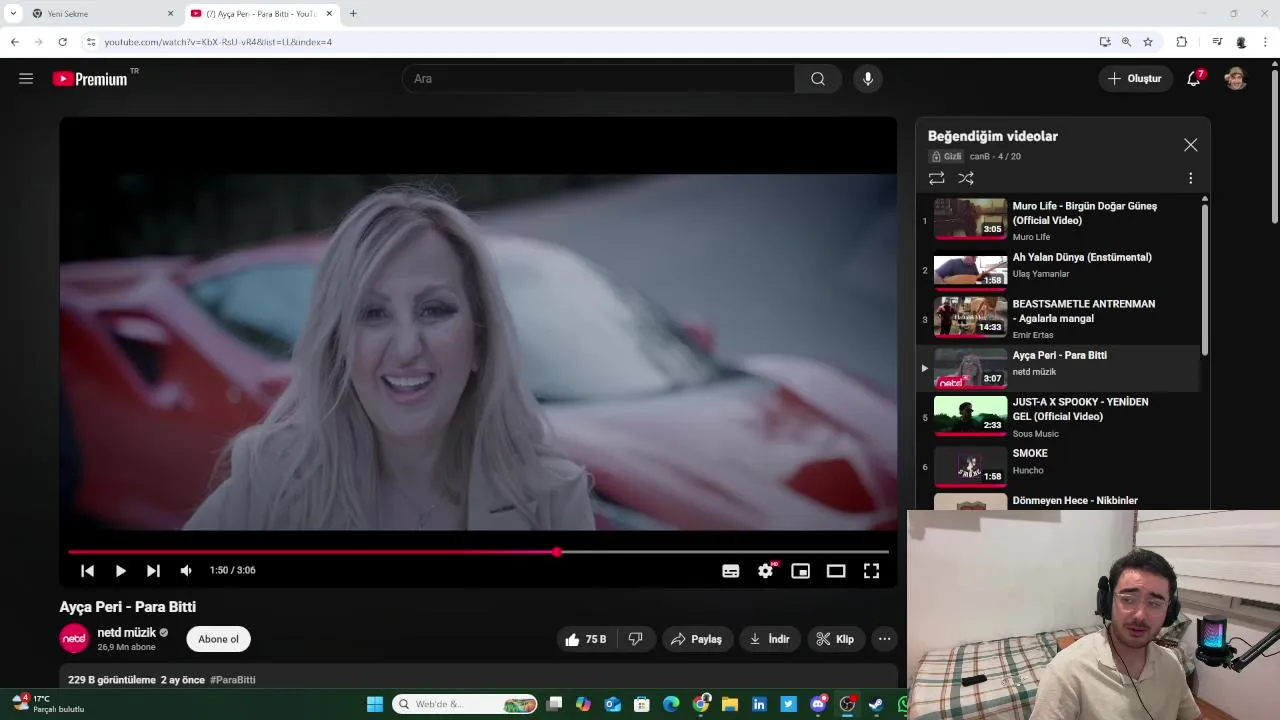Image resolution: width=1280 pixels, height=720 pixels.
Task: Open the Beğendiğim videolar playlist title
Action: click(x=992, y=136)
